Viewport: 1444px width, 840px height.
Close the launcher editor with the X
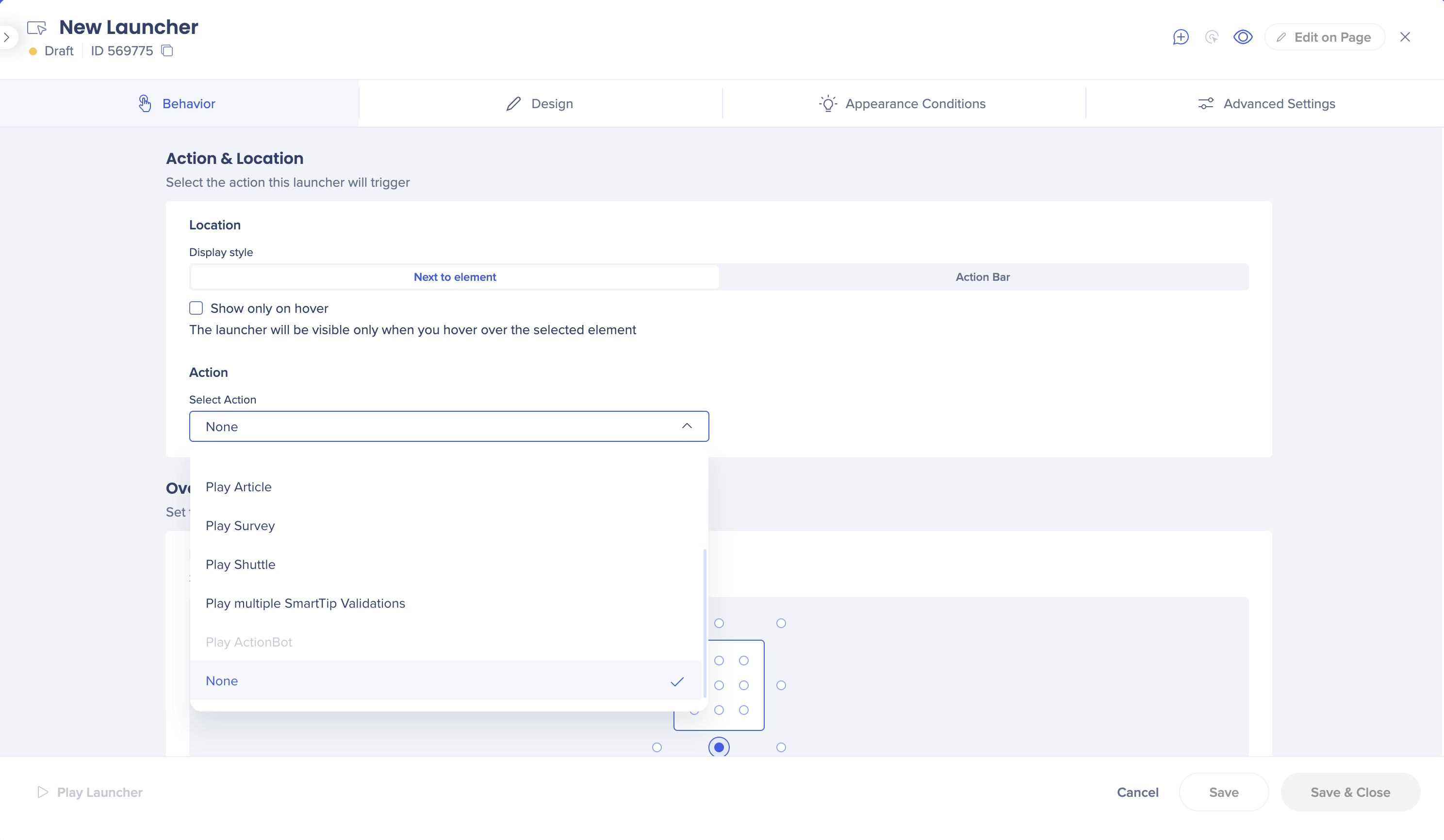click(1405, 37)
